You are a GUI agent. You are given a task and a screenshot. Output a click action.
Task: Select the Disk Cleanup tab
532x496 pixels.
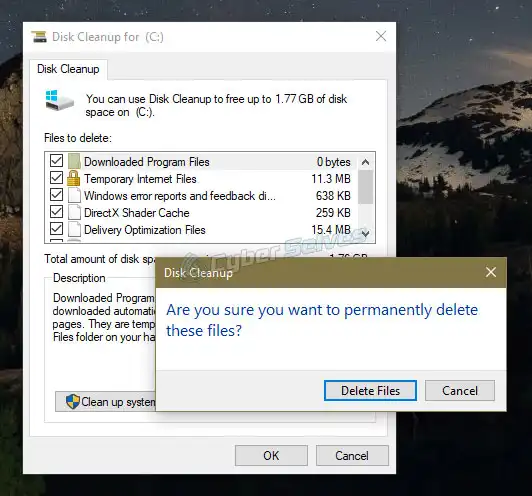[x=68, y=69]
